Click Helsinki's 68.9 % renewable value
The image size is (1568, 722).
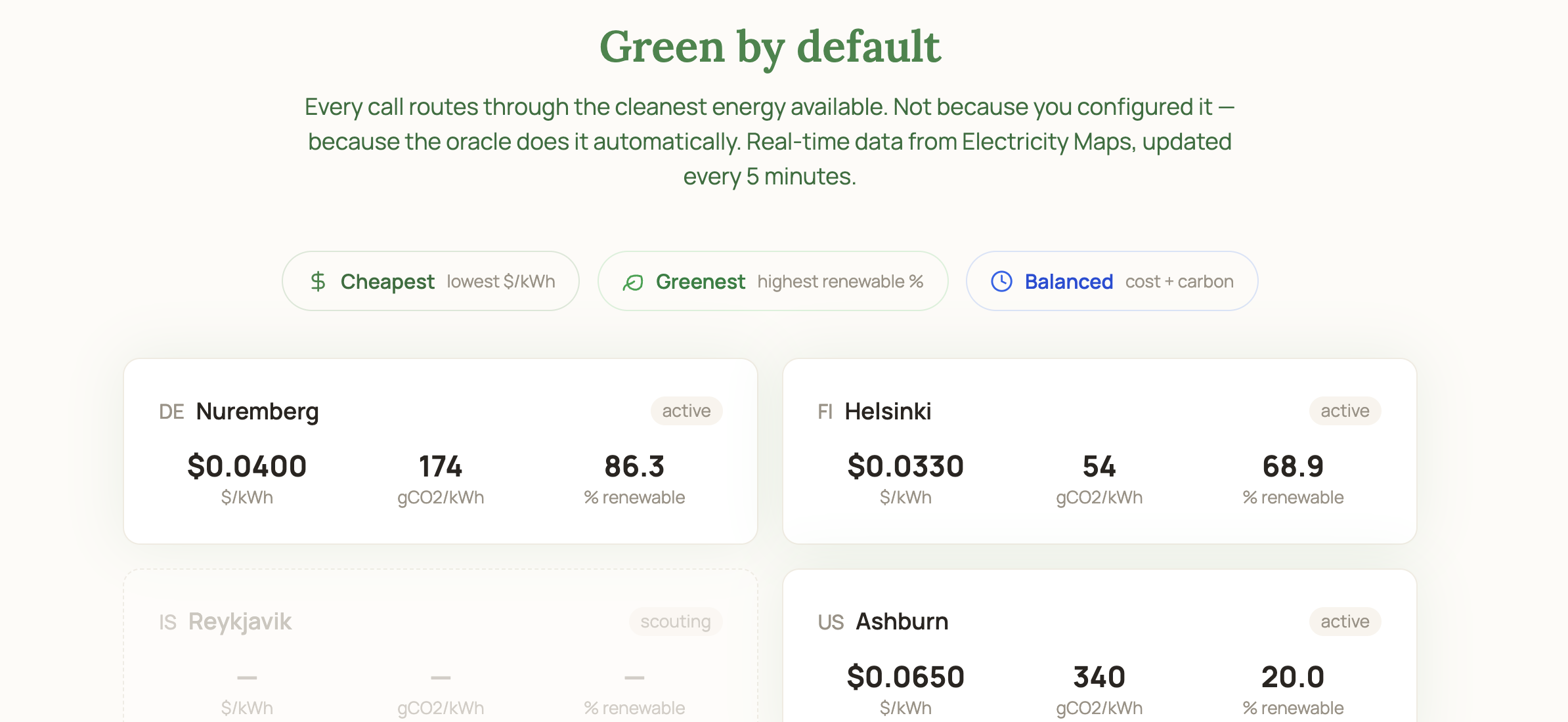point(1292,467)
